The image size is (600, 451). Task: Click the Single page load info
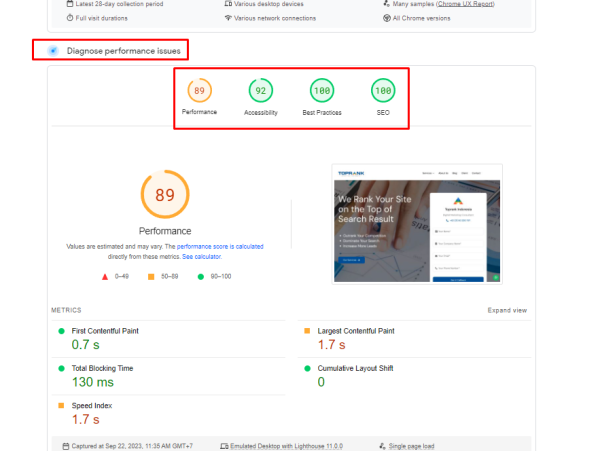click(412, 445)
